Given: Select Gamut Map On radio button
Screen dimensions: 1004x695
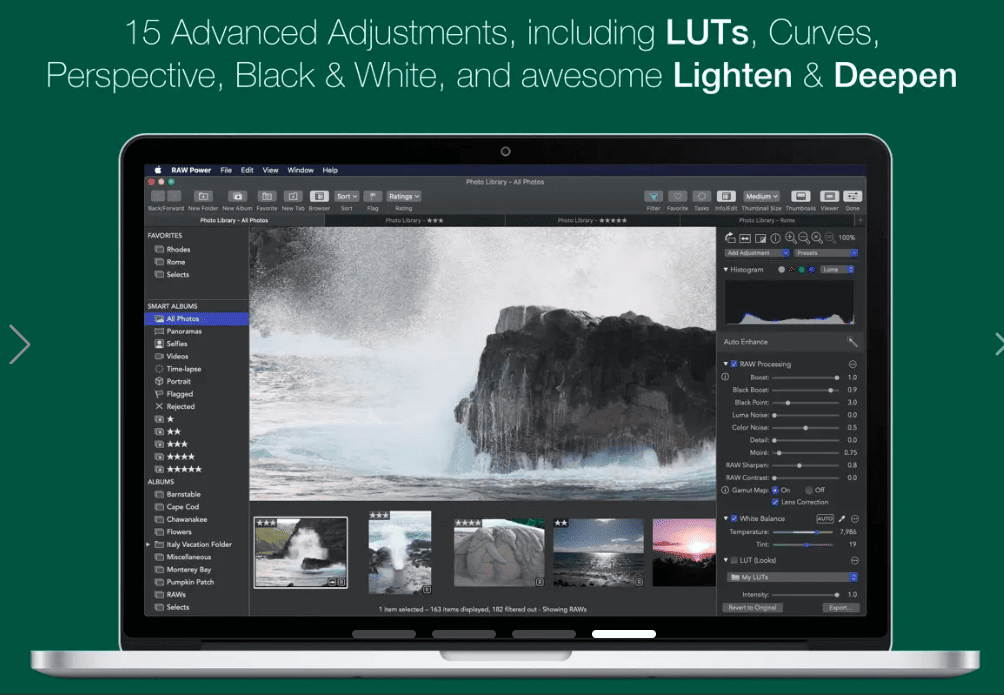Looking at the screenshot, I should click(x=775, y=490).
